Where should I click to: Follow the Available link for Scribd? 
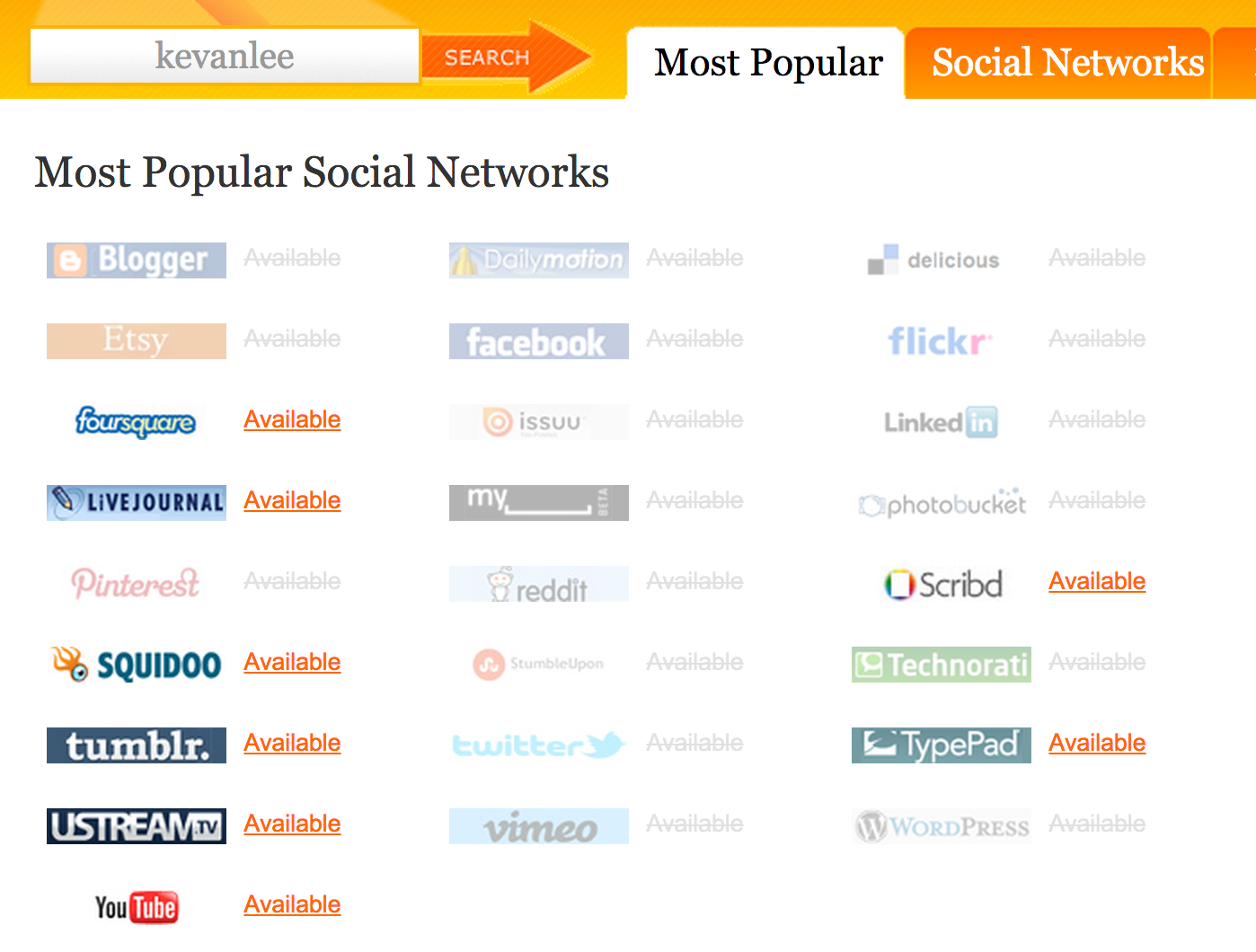coord(1097,581)
